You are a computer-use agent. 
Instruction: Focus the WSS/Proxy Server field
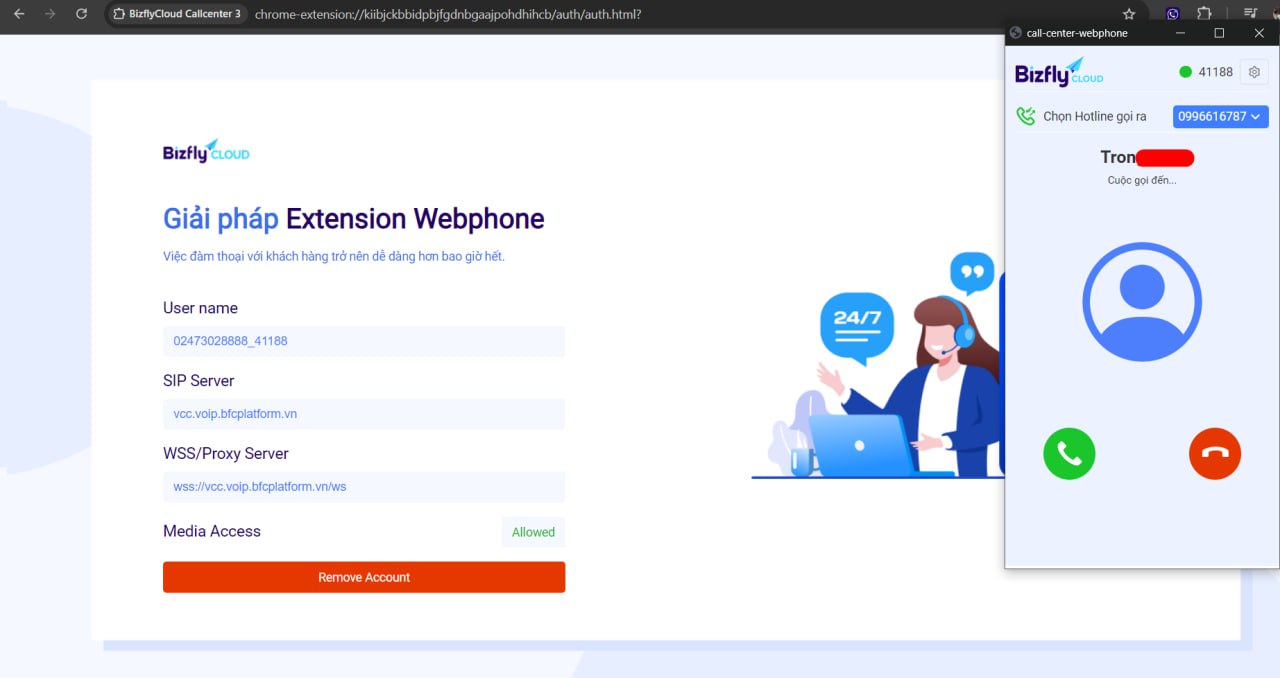coord(364,487)
